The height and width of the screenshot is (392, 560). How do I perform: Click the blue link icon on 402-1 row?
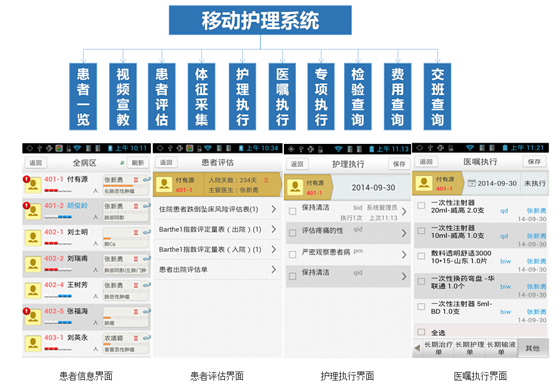146,232
